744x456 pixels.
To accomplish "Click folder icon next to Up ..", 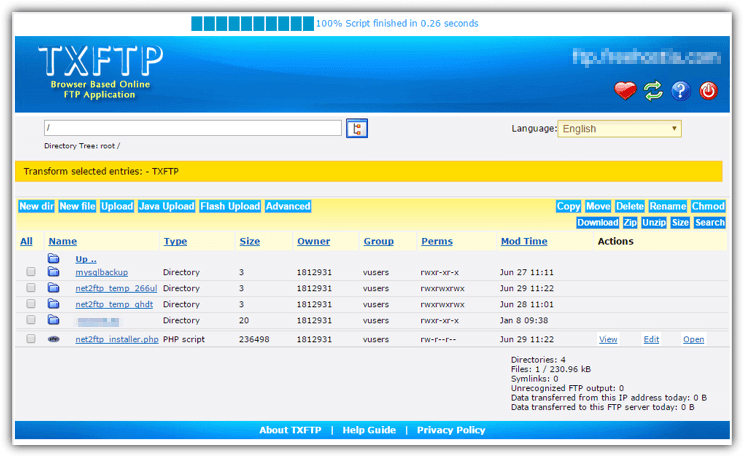I will 53,259.
